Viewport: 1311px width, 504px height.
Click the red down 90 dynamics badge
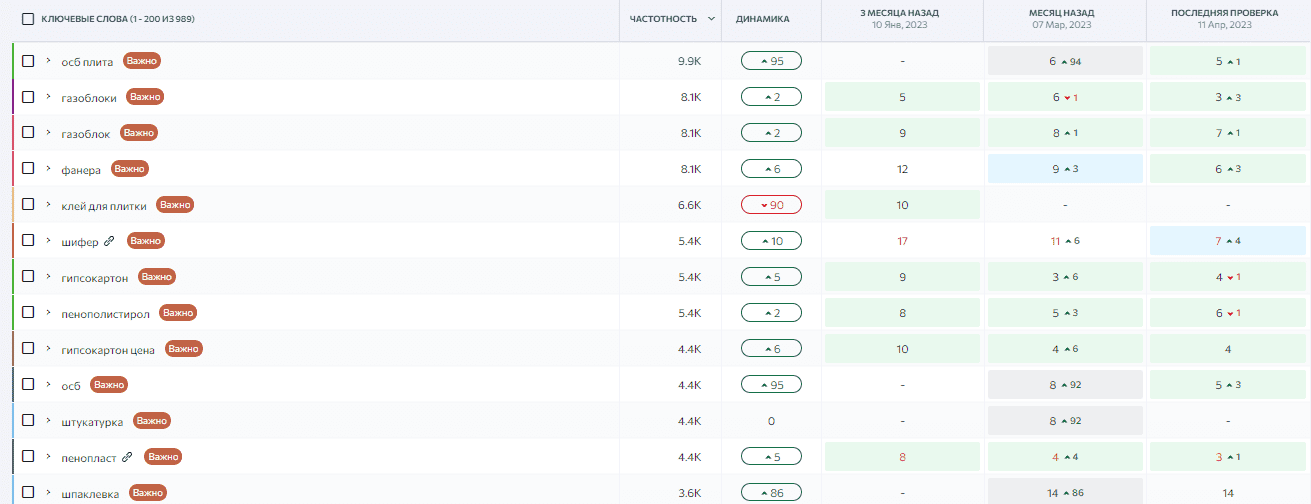[771, 205]
